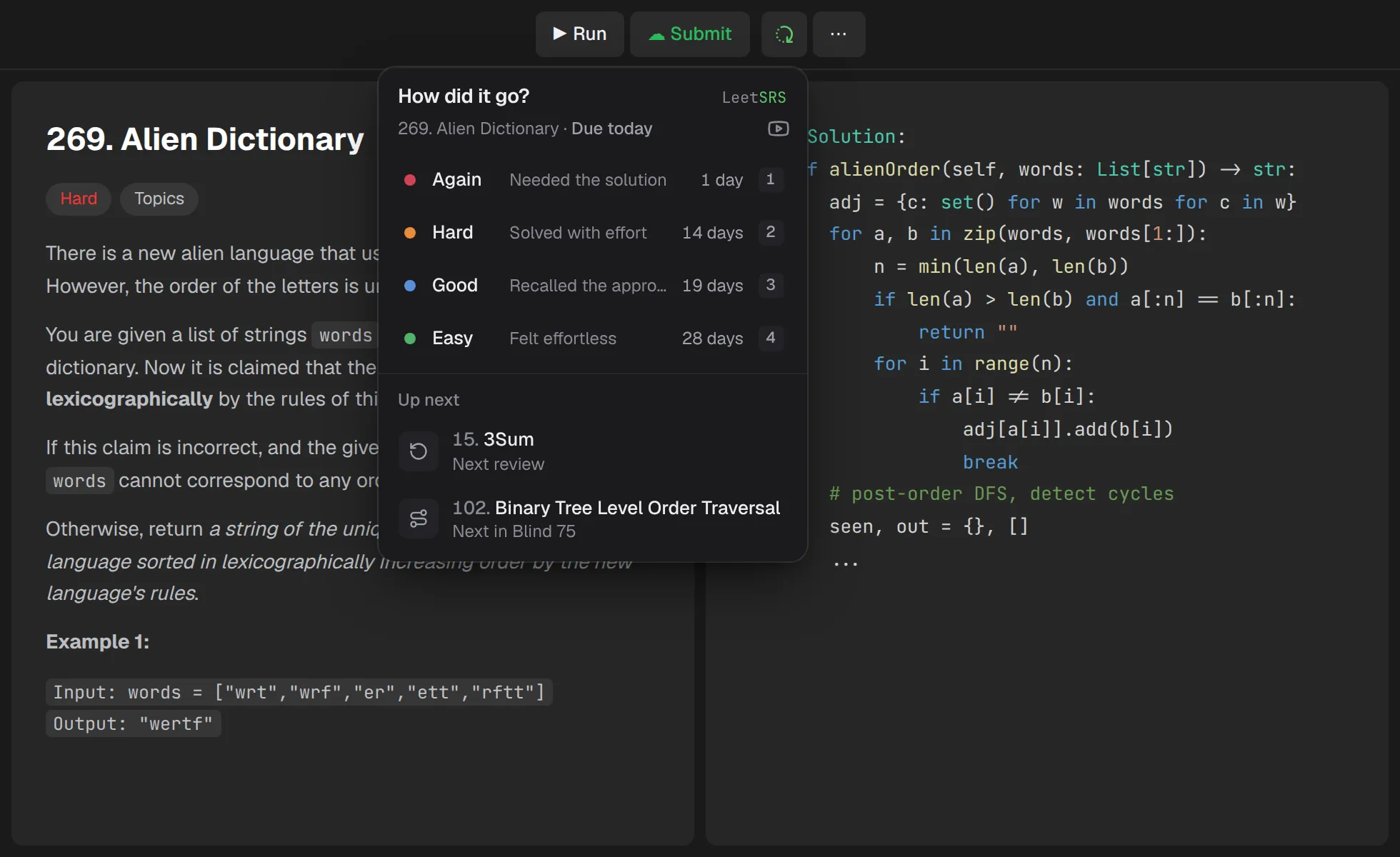Click the '14 days' interval text
The height and width of the screenshot is (857, 1400).
point(712,233)
